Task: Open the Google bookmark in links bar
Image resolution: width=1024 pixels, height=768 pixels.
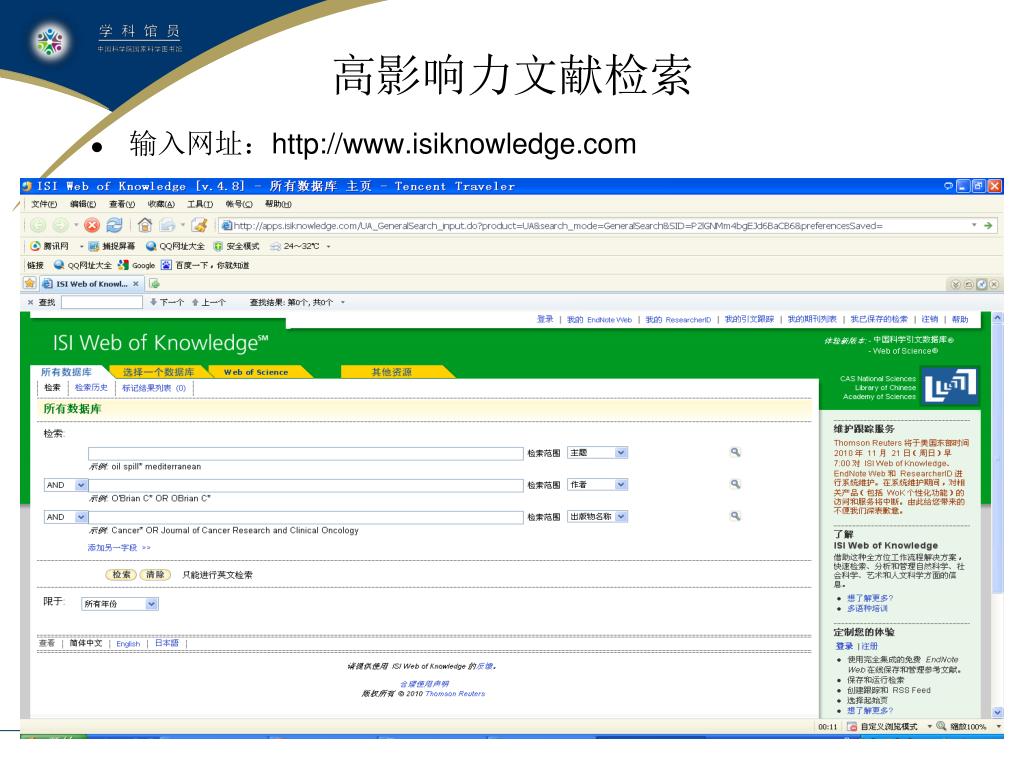Action: point(136,265)
